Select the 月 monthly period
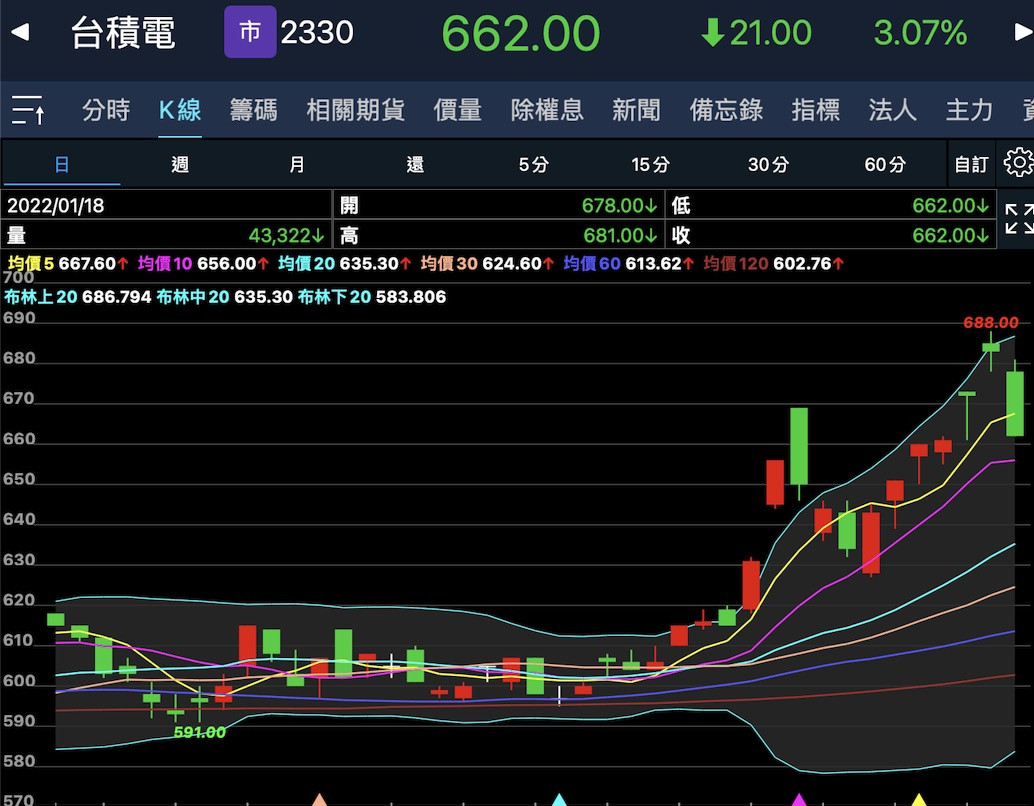This screenshot has height=806, width=1034. point(297,165)
